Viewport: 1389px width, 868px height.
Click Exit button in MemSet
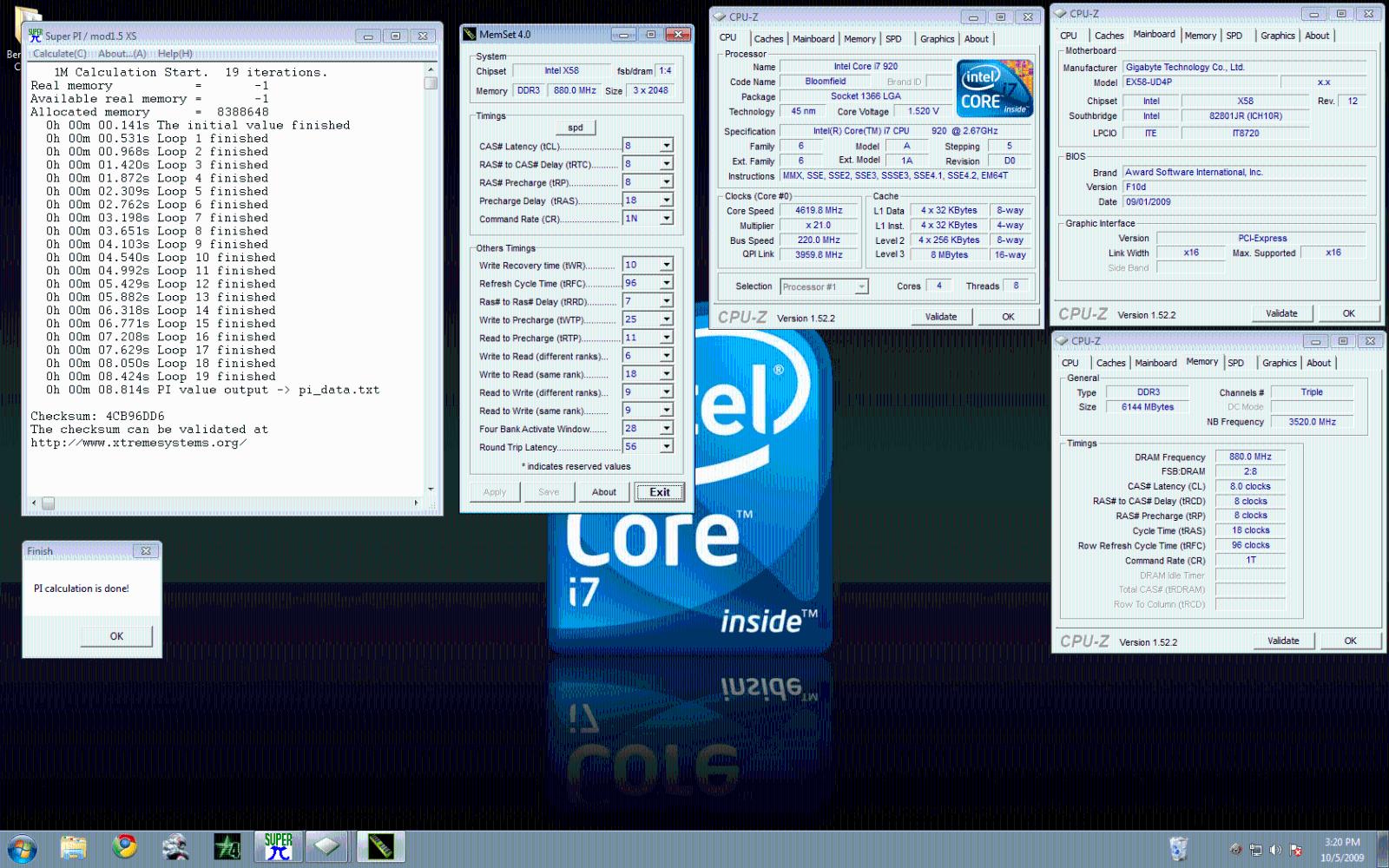tap(660, 492)
